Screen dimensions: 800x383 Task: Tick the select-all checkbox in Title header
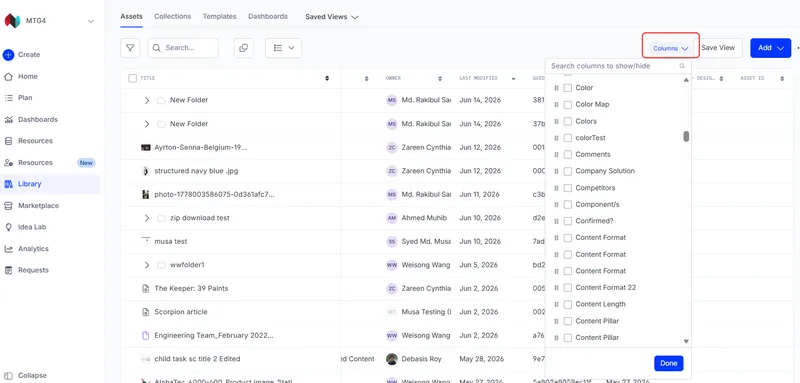coord(133,79)
